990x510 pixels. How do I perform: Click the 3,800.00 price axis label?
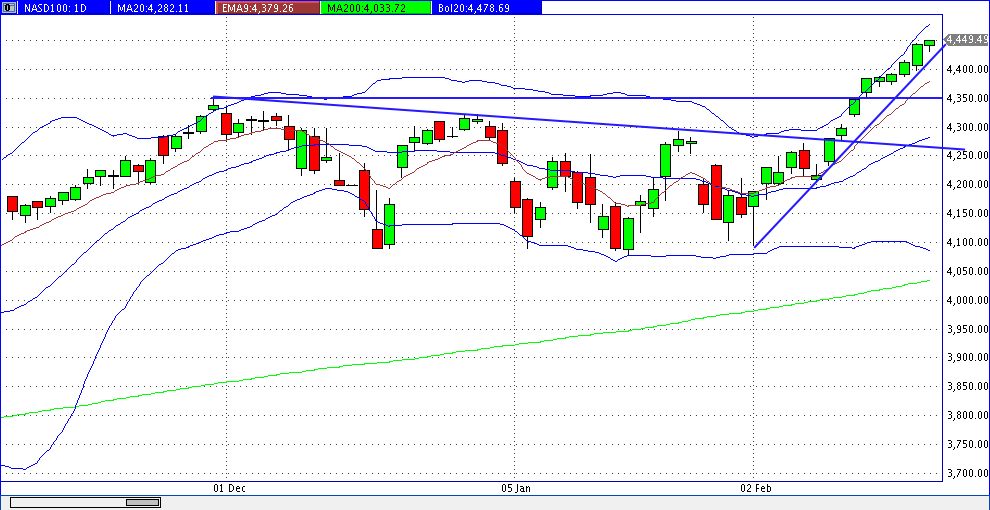tap(965, 415)
